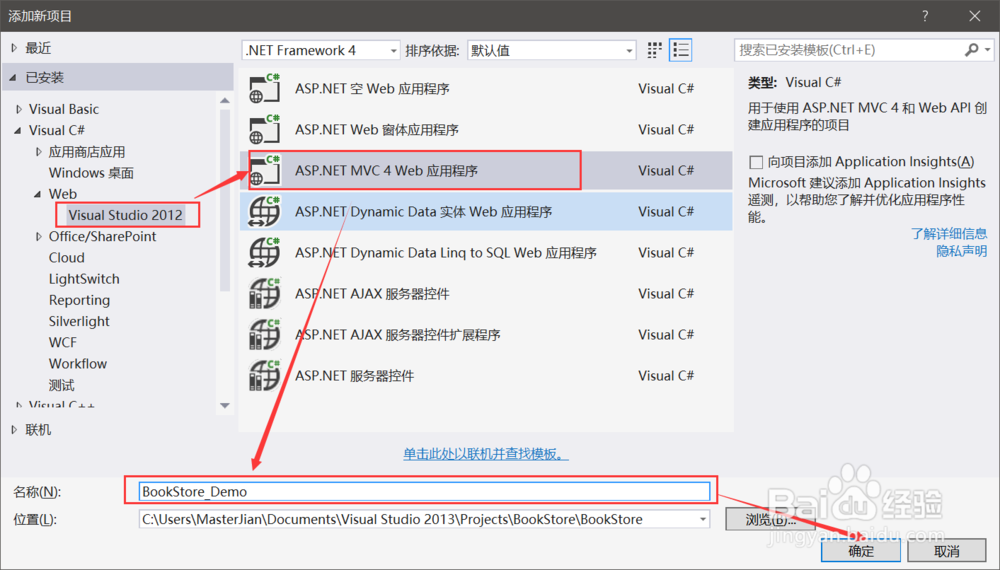The width and height of the screenshot is (1000, 570).
Task: Collapse the Visual C# node
Action: click(x=17, y=130)
